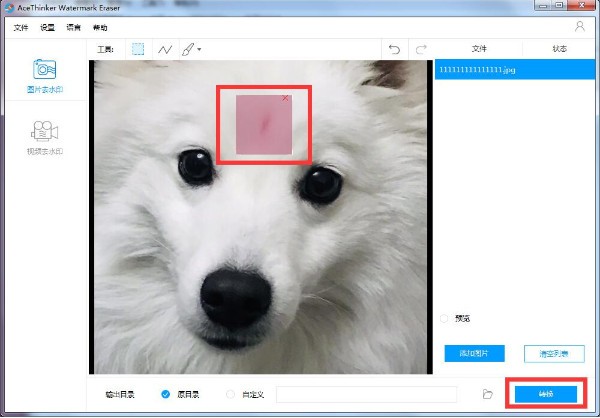
Task: Open the user account icon
Action: [x=580, y=26]
